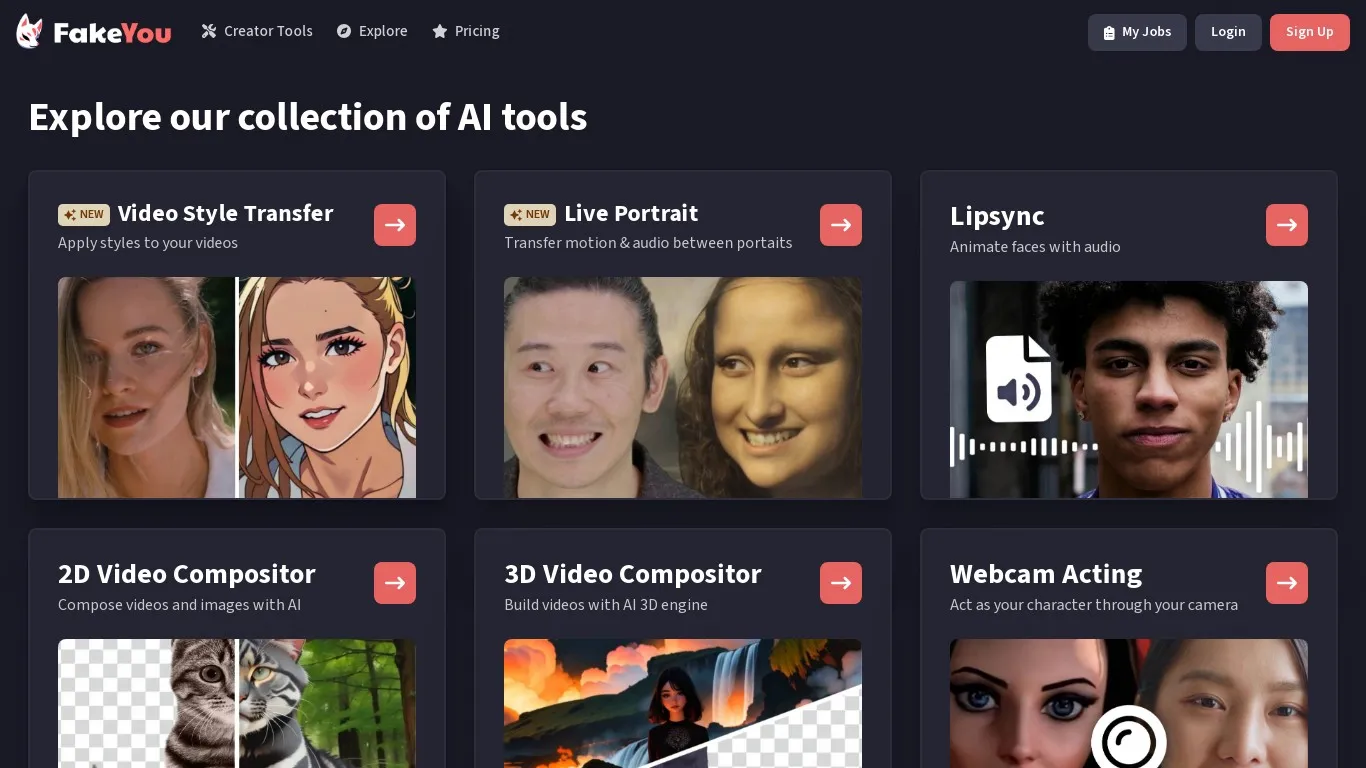Click the sparkle NEW badge on Video Style Transfer
Screen dimensions: 1366x768
pyautogui.click(x=84, y=214)
